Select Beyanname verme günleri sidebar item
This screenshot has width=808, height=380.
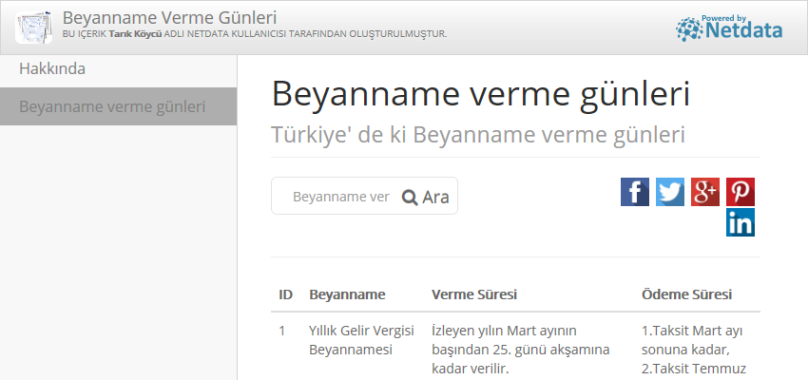(x=119, y=106)
